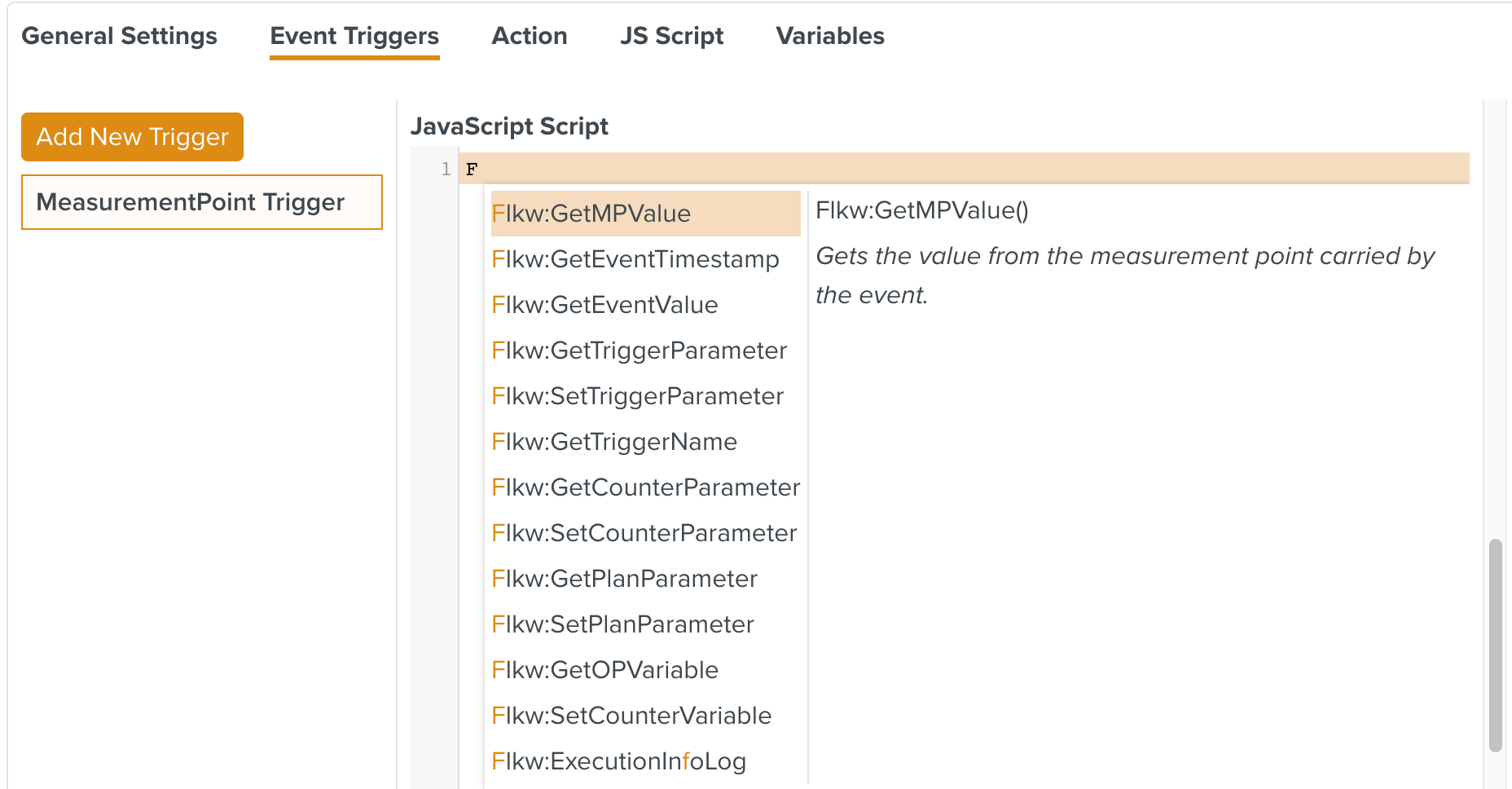Open the Variables tab
Viewport: 1512px width, 789px height.
point(829,35)
